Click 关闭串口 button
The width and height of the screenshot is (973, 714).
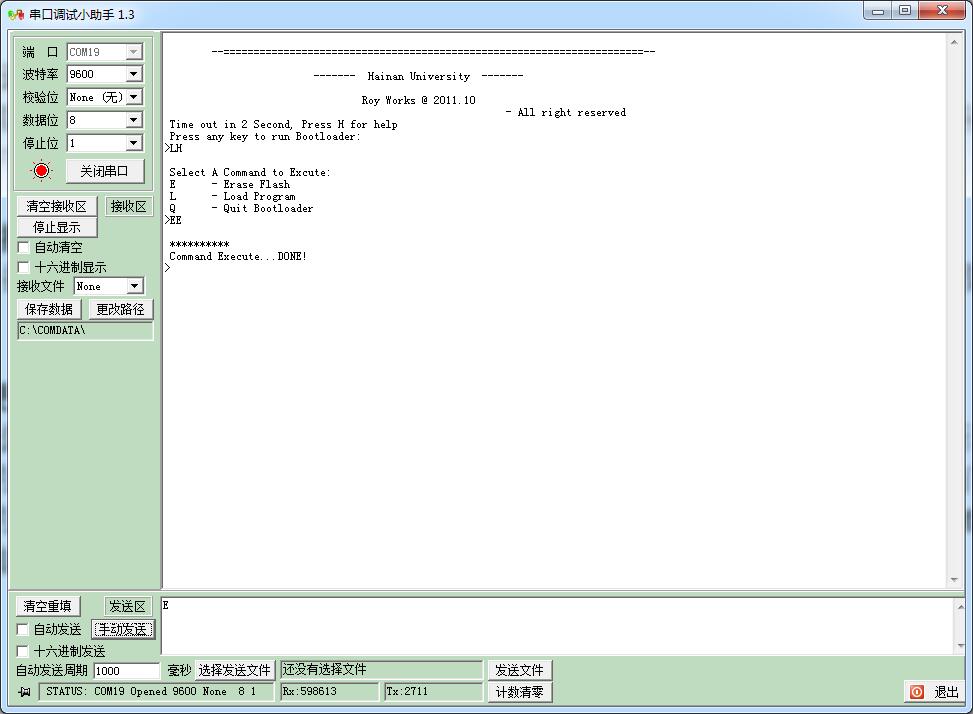pos(105,171)
